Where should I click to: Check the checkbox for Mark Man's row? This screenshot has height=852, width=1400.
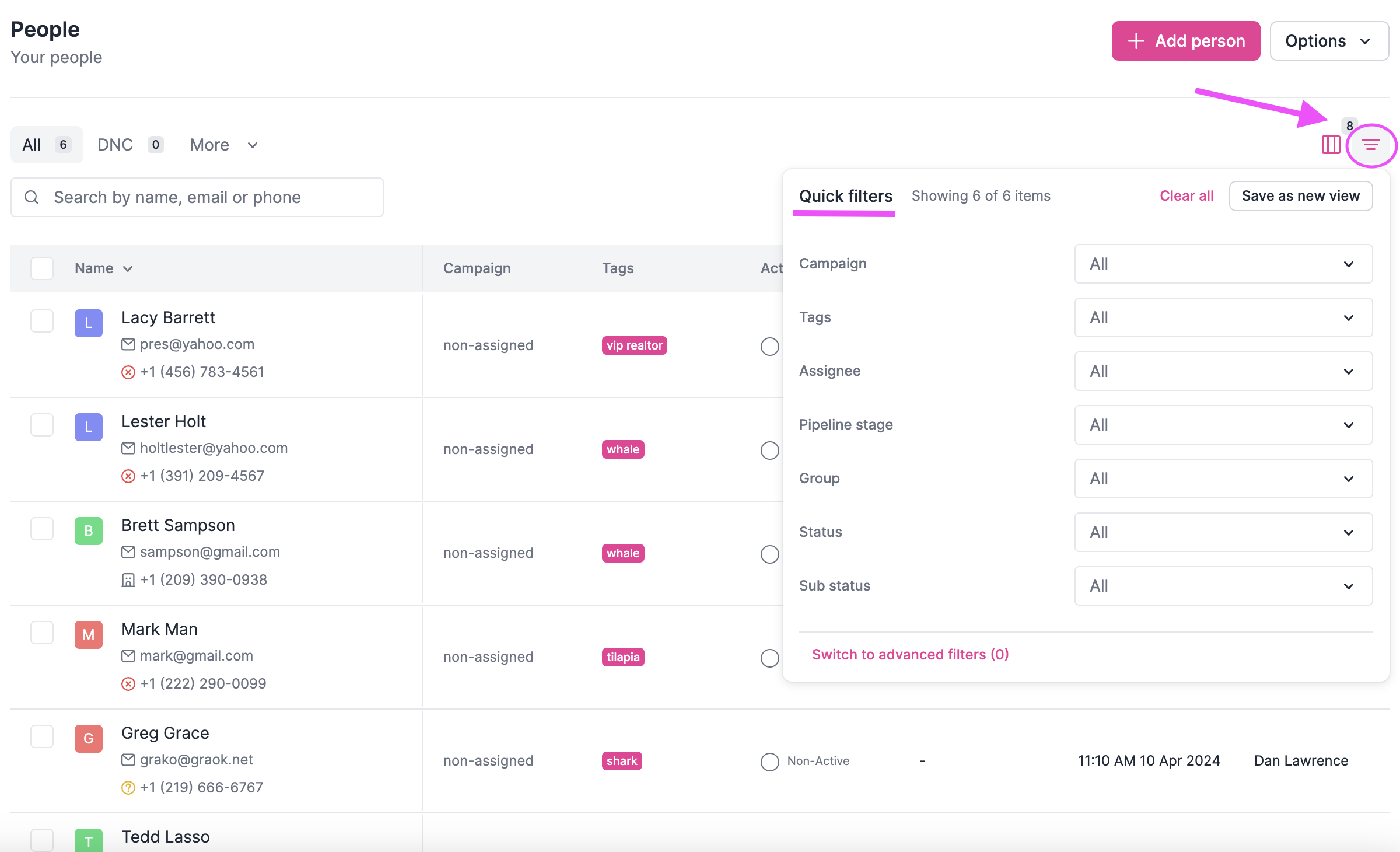[41, 632]
